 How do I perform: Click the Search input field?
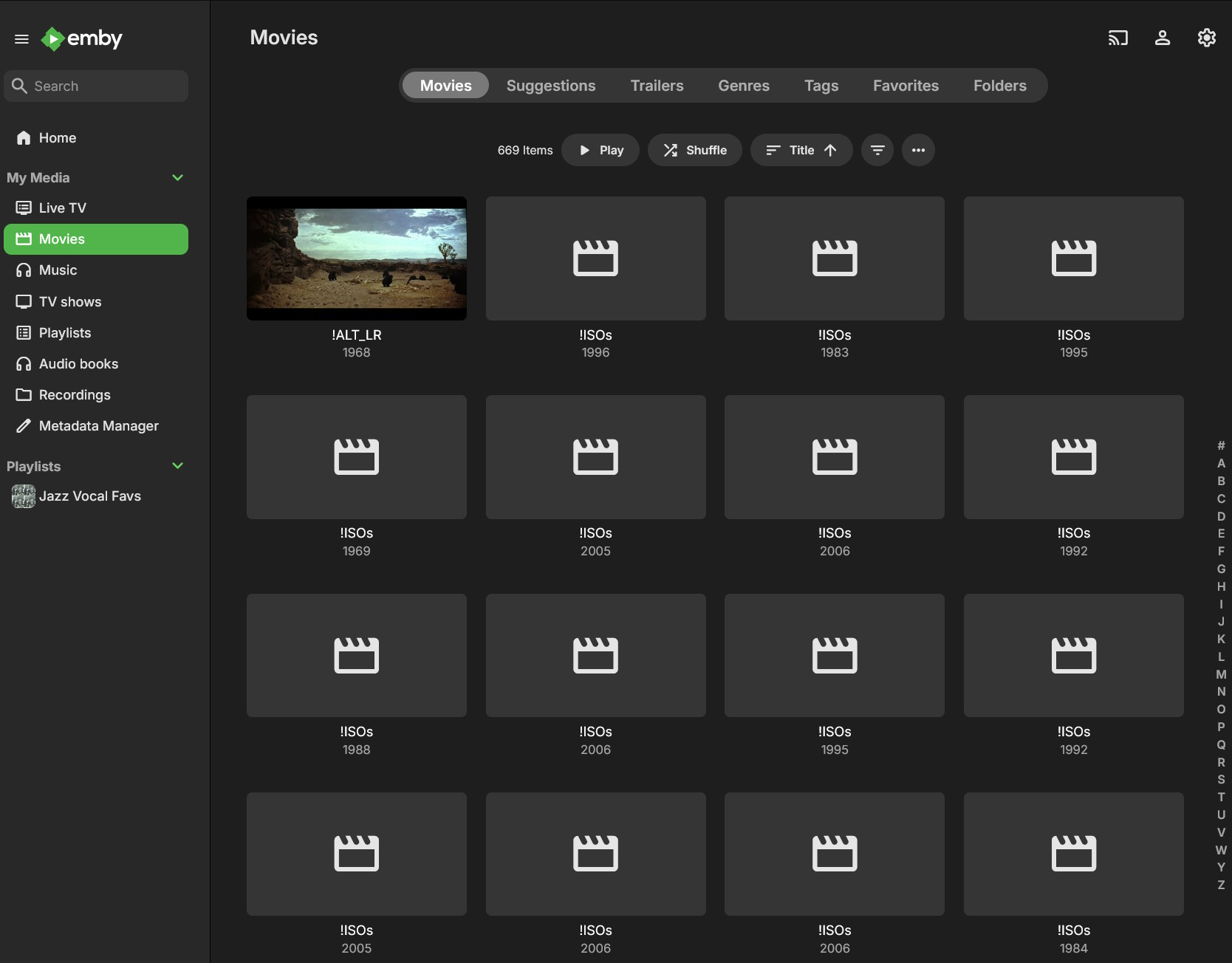(96, 86)
